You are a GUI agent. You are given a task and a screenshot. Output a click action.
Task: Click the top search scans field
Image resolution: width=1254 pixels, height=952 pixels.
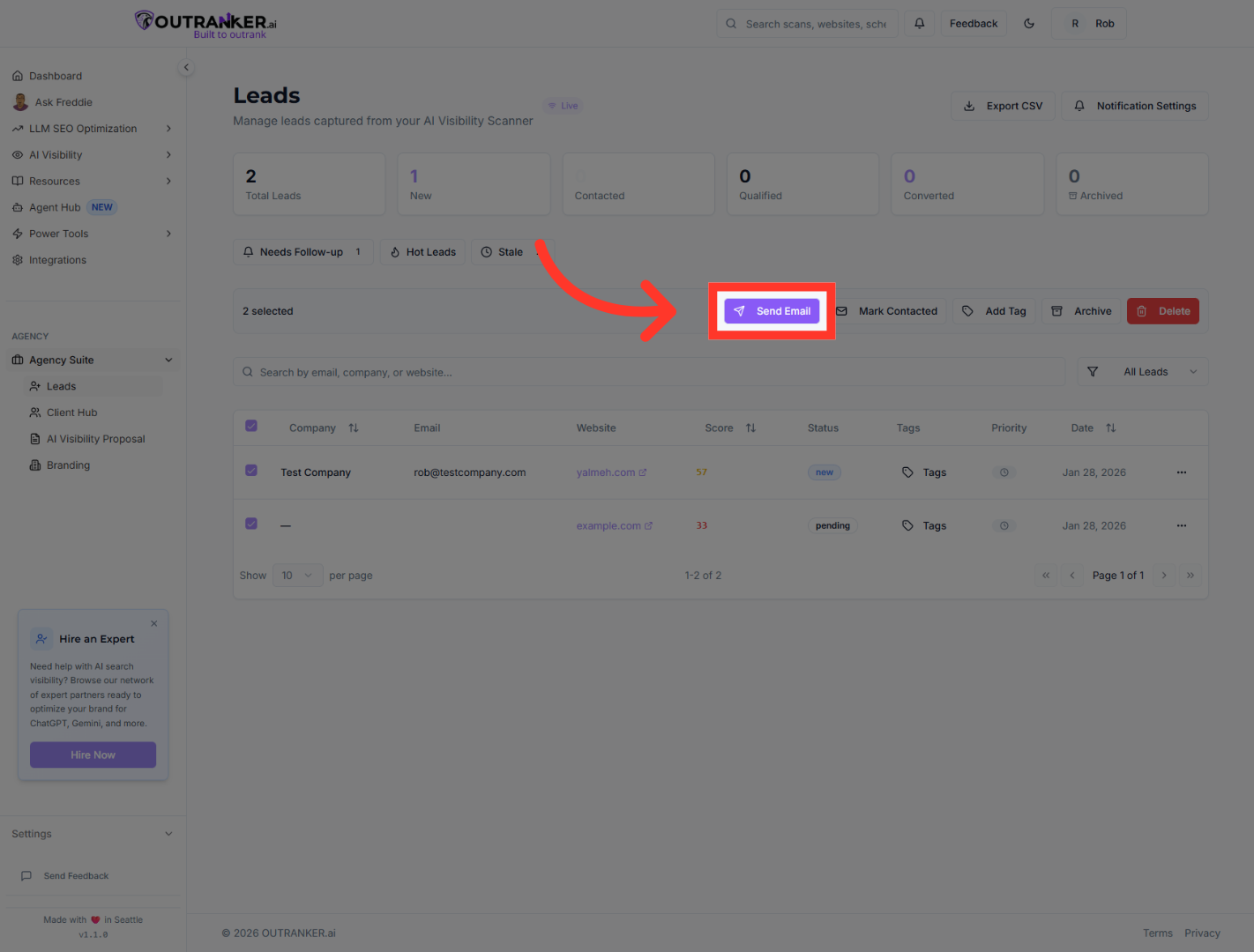(x=807, y=24)
